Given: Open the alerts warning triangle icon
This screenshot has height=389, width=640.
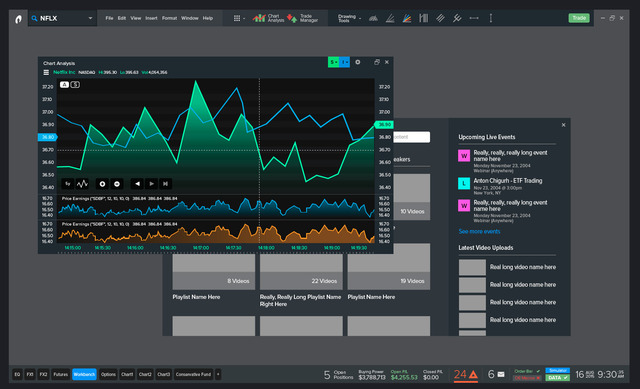Looking at the screenshot, I should (473, 374).
